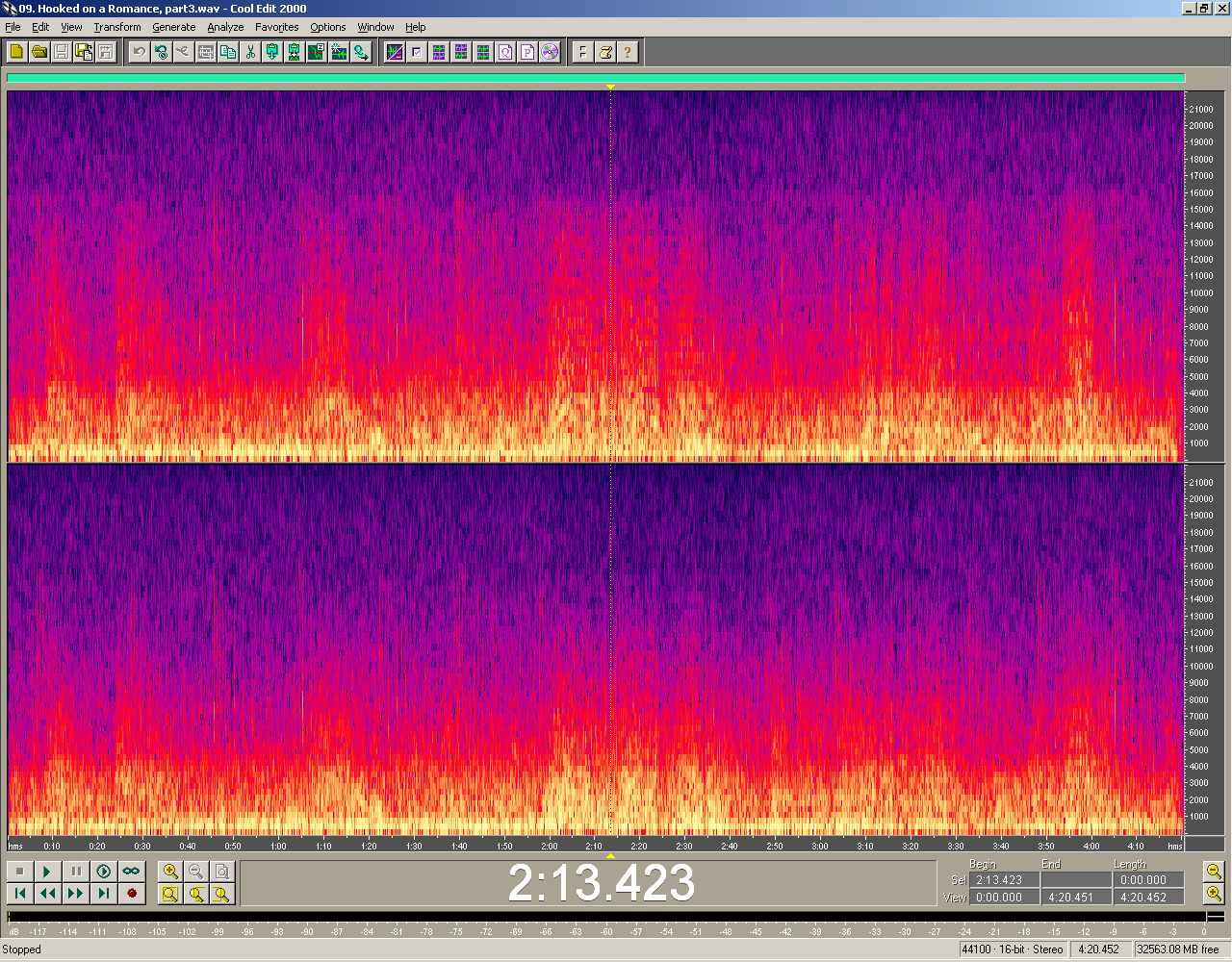Click the Open file folder icon

38,52
